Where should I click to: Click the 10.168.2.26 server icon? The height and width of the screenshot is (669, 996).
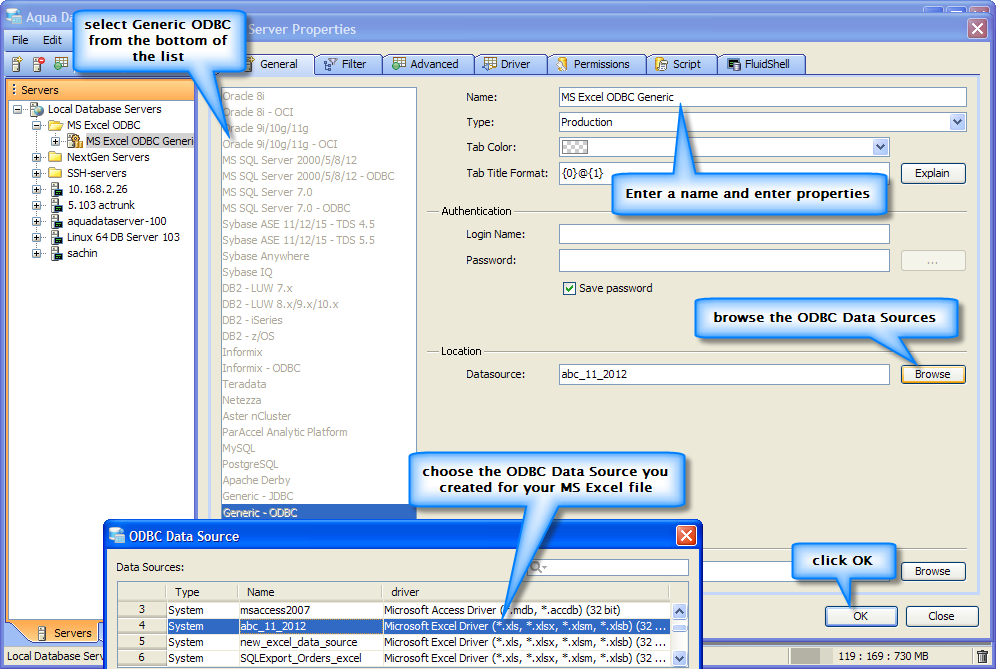(57, 189)
